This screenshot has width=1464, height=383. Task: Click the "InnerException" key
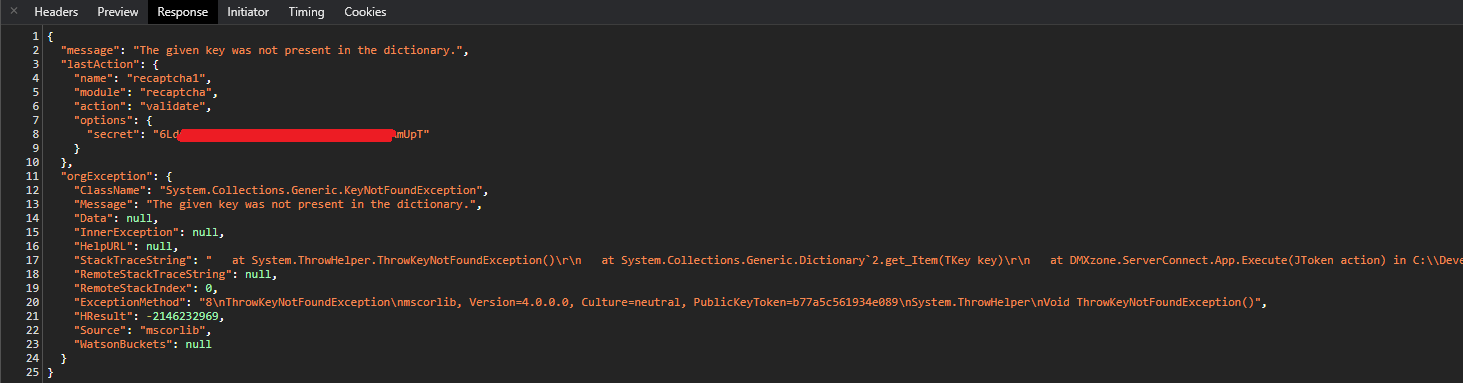pyautogui.click(x=127, y=232)
